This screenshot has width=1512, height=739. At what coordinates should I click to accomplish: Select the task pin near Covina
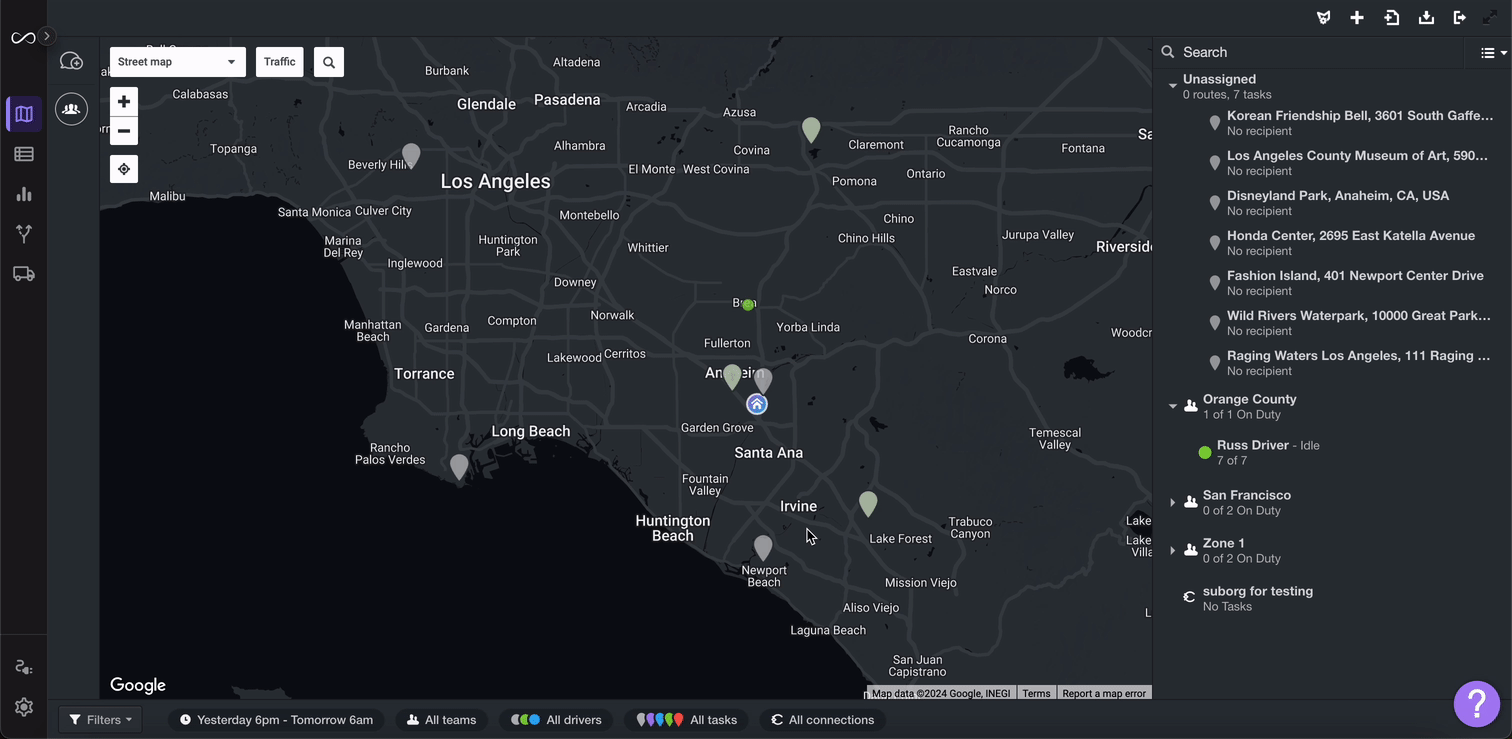click(x=811, y=129)
